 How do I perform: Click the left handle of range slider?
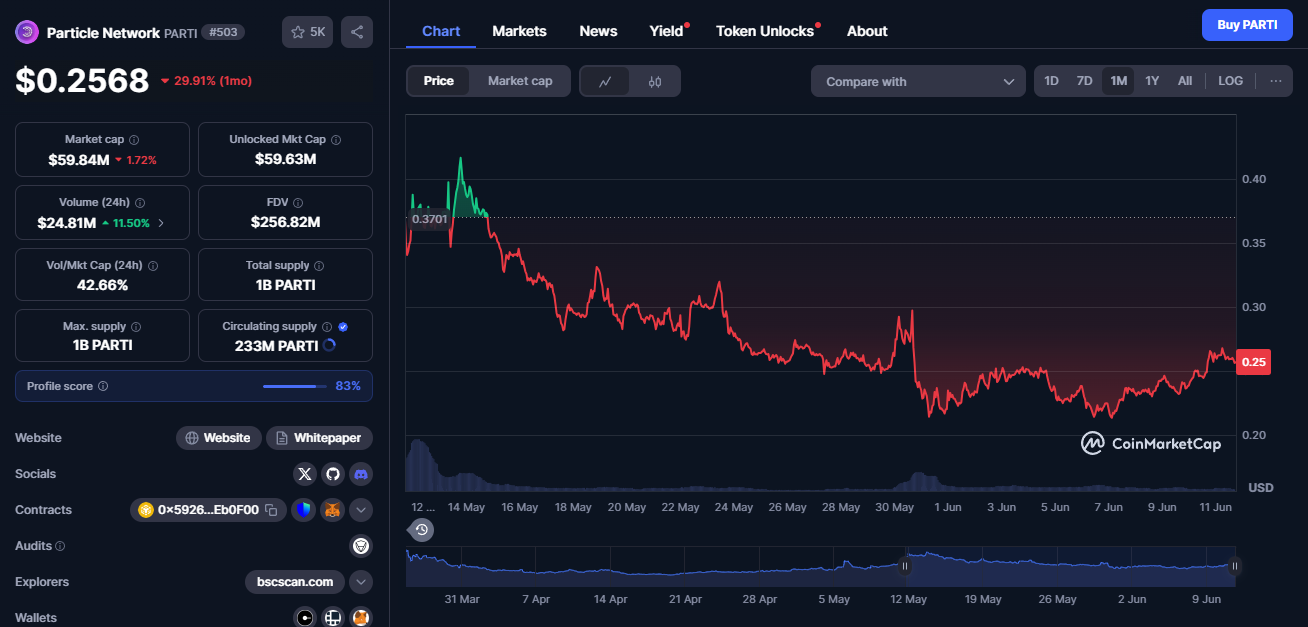905,566
